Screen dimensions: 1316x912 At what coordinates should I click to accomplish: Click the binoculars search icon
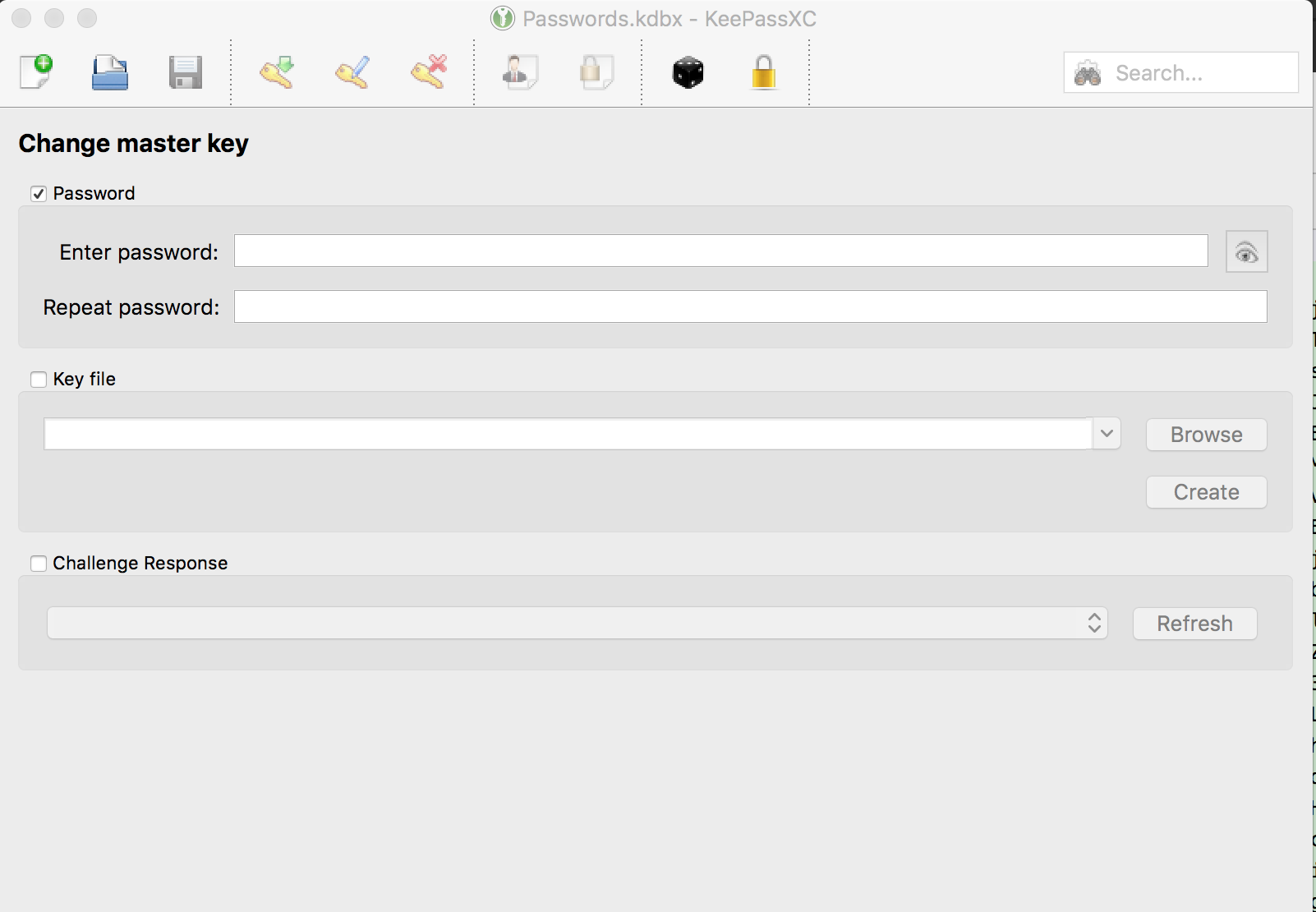tap(1088, 73)
